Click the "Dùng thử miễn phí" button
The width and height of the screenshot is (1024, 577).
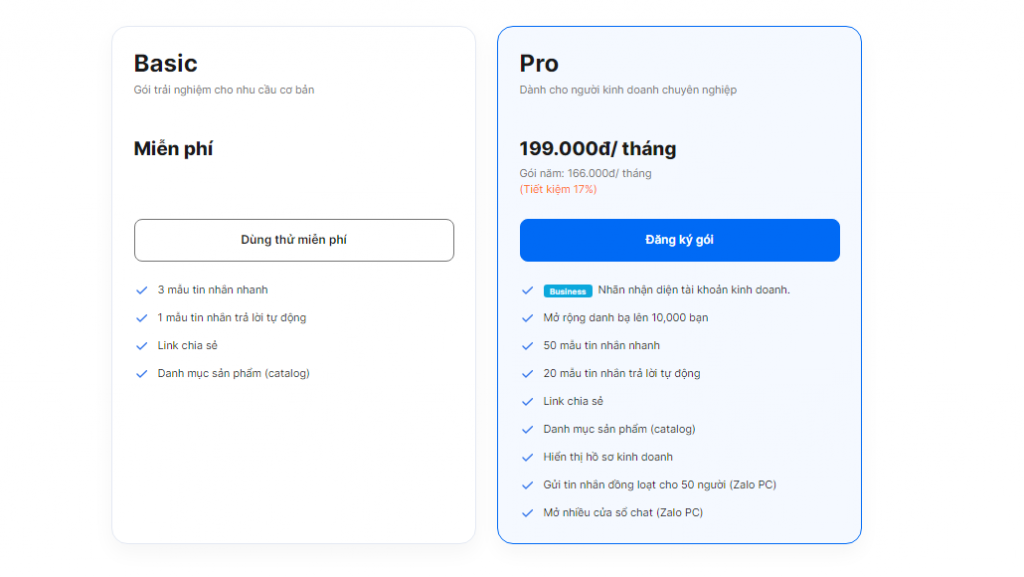[x=294, y=240]
